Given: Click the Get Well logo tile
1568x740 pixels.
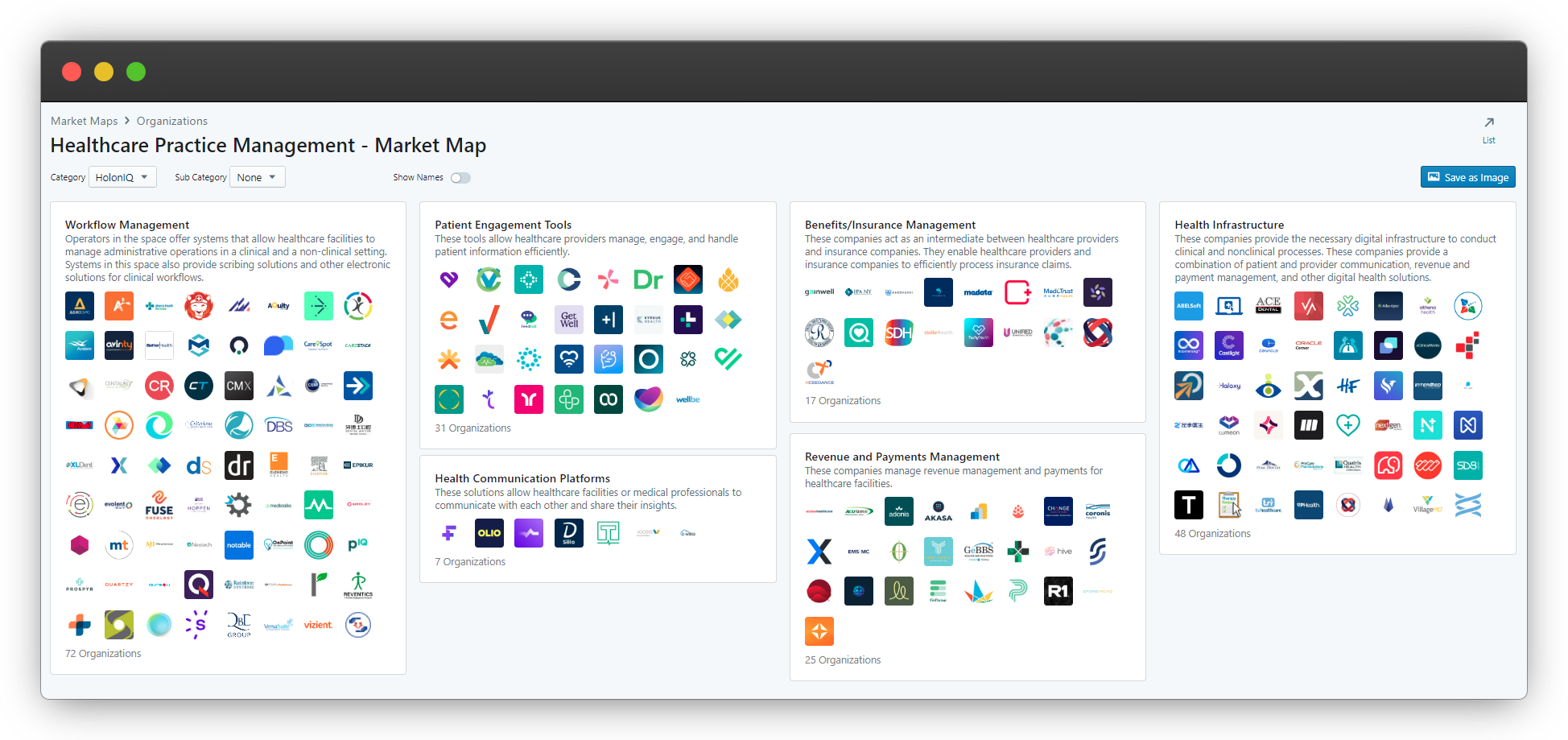Looking at the screenshot, I should [569, 320].
